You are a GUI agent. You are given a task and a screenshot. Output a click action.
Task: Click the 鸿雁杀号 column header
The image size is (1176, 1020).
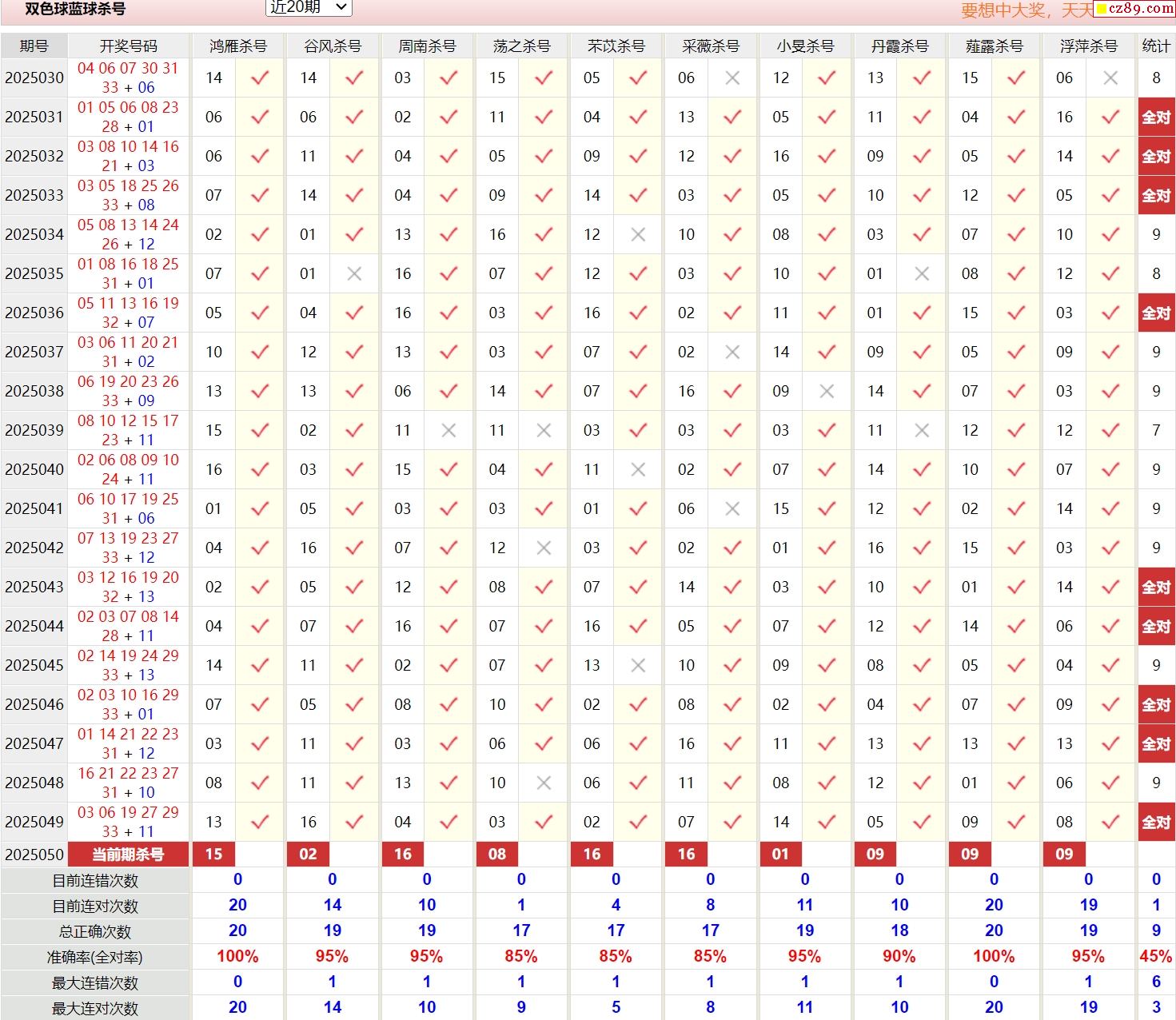(x=238, y=46)
